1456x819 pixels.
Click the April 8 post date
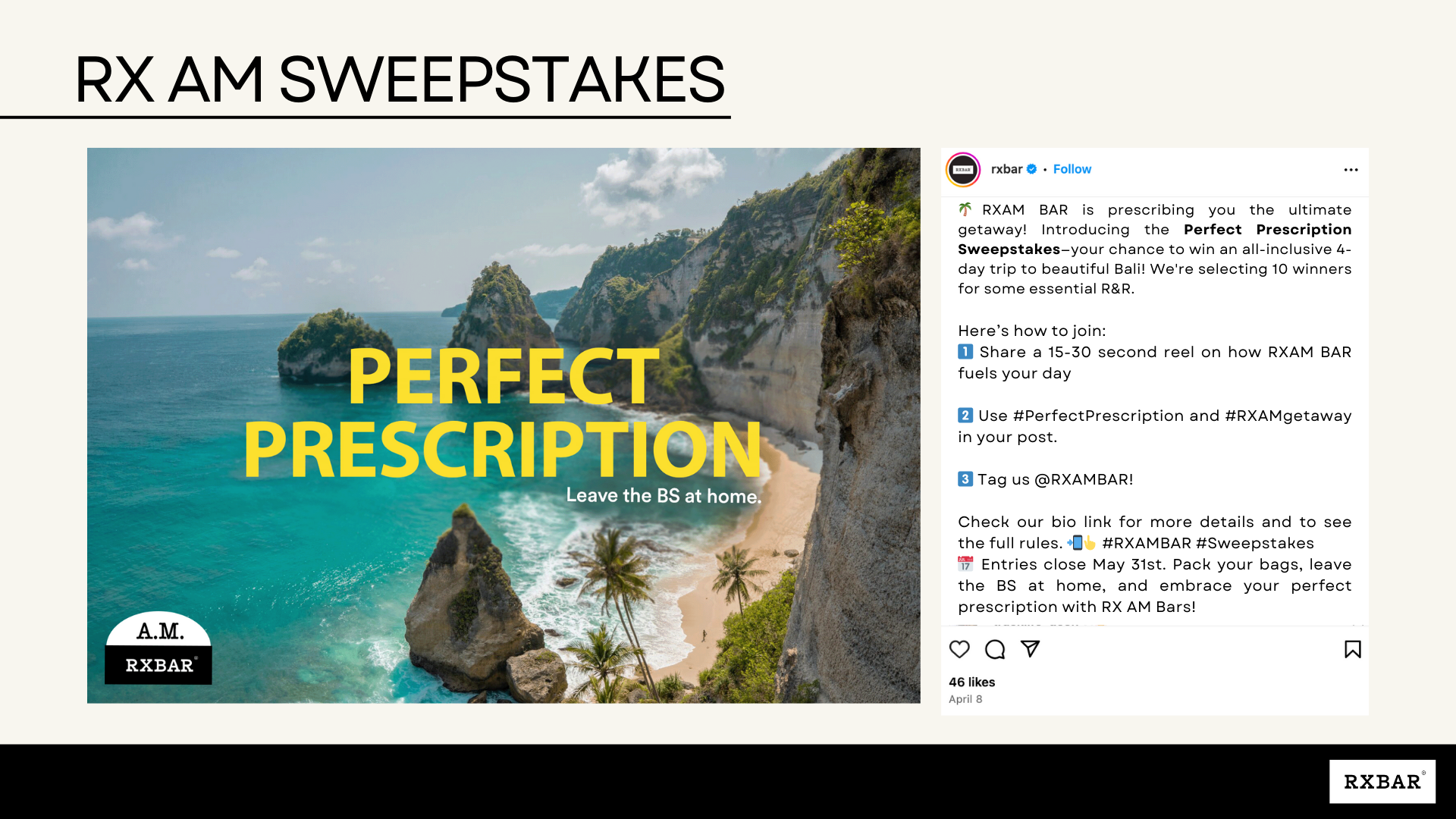(x=965, y=699)
